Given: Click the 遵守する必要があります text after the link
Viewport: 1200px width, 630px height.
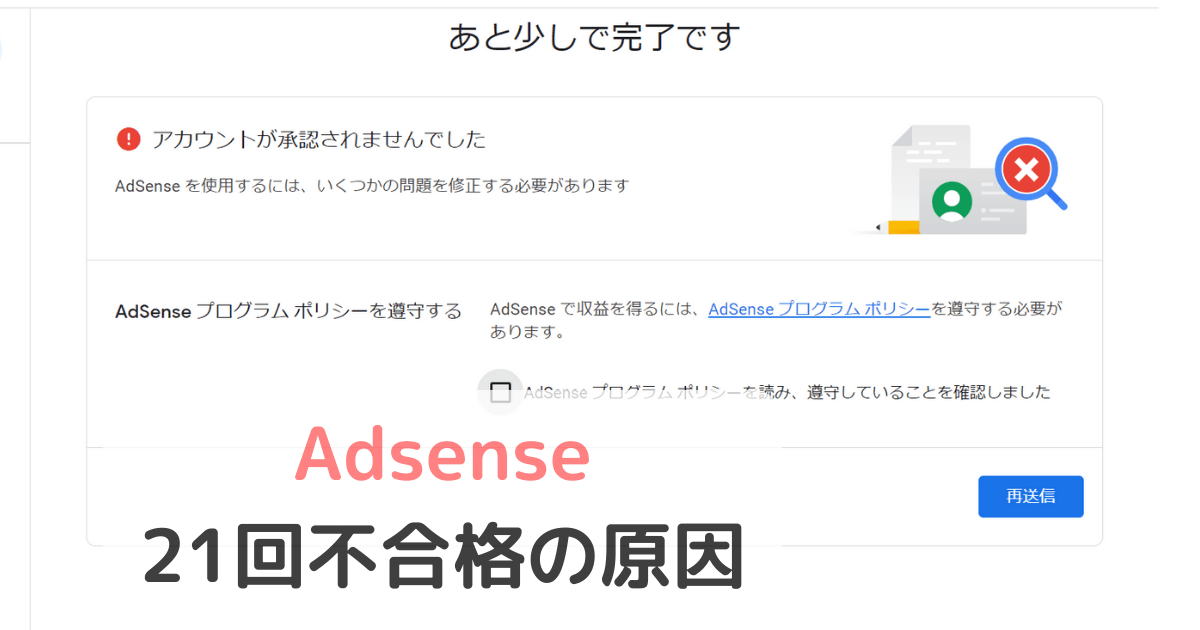Looking at the screenshot, I should tap(777, 320).
